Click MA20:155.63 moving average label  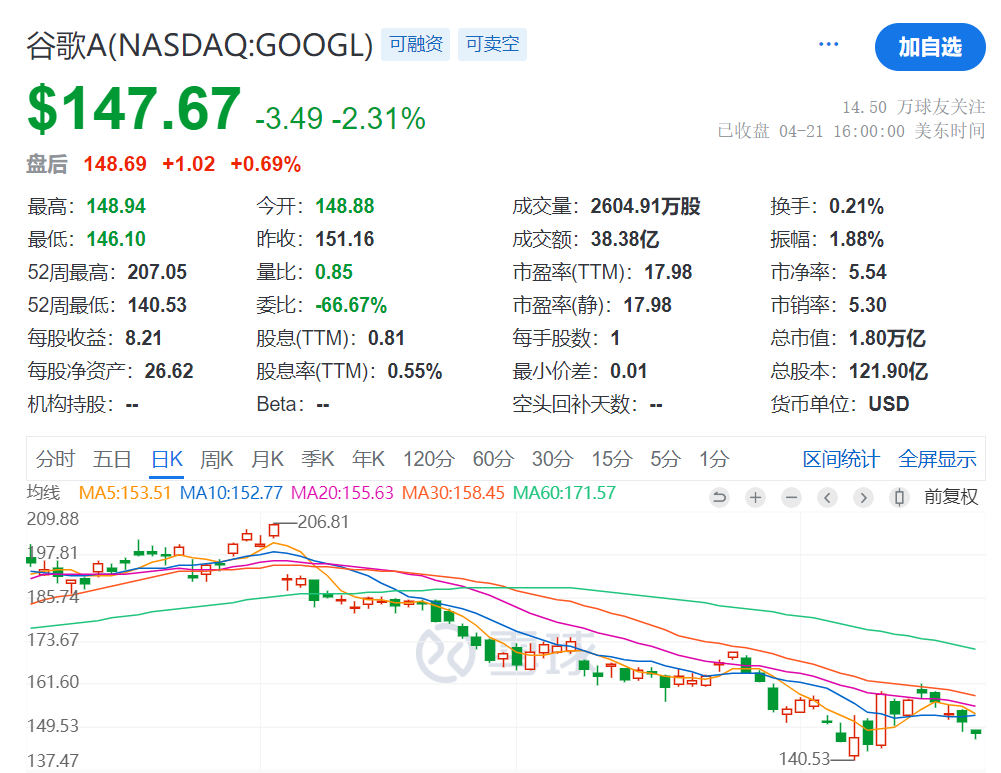pyautogui.click(x=342, y=493)
